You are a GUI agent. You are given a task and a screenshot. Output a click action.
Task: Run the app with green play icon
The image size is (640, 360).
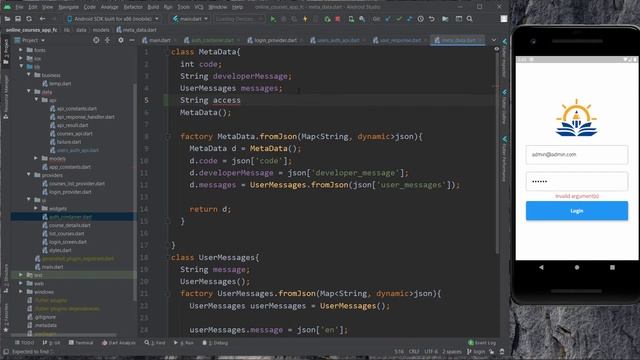273,19
